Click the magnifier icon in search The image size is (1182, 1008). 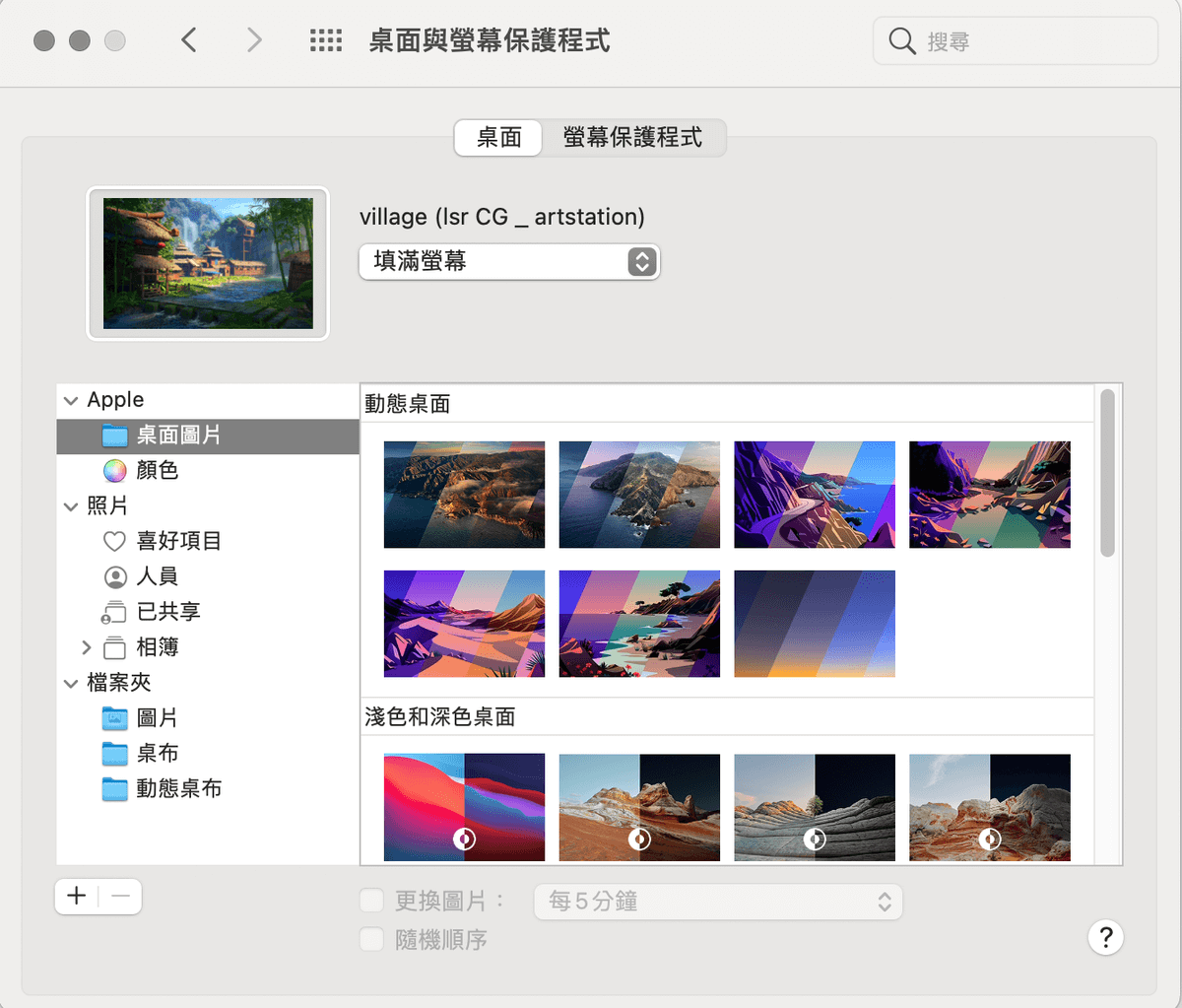(901, 41)
